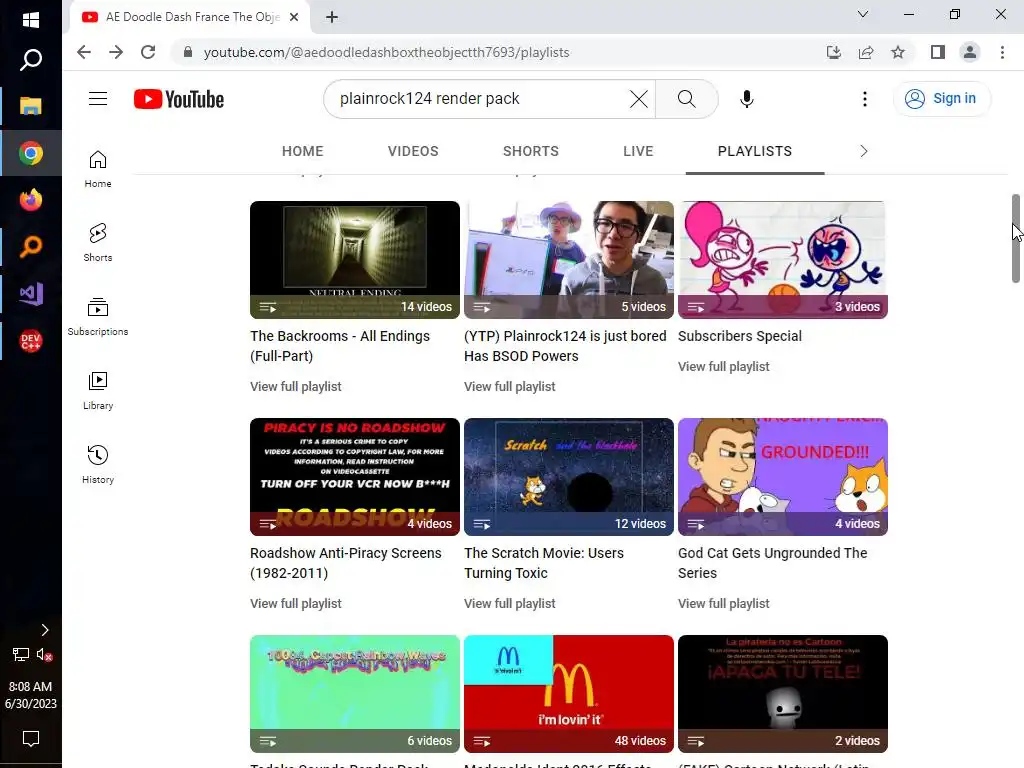Click title The Scratch Movie: Users Turning Toxic
1024x768 pixels.
point(544,563)
